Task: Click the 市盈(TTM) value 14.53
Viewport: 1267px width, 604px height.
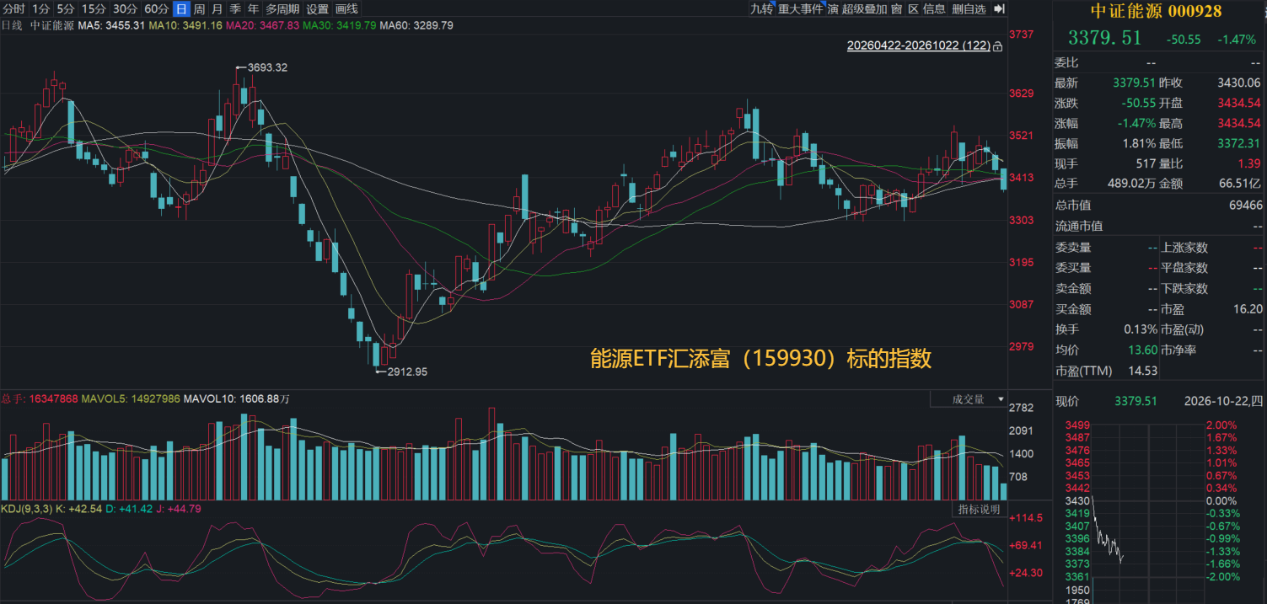Action: pyautogui.click(x=1142, y=371)
